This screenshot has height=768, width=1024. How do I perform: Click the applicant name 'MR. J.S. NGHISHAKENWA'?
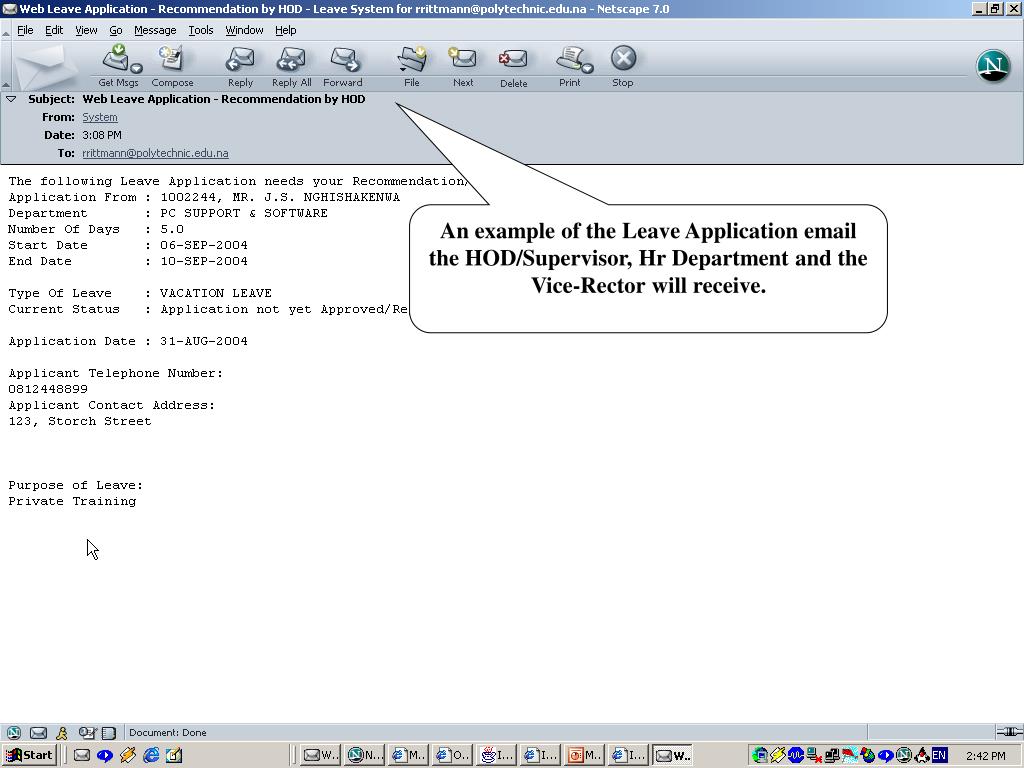(316, 197)
